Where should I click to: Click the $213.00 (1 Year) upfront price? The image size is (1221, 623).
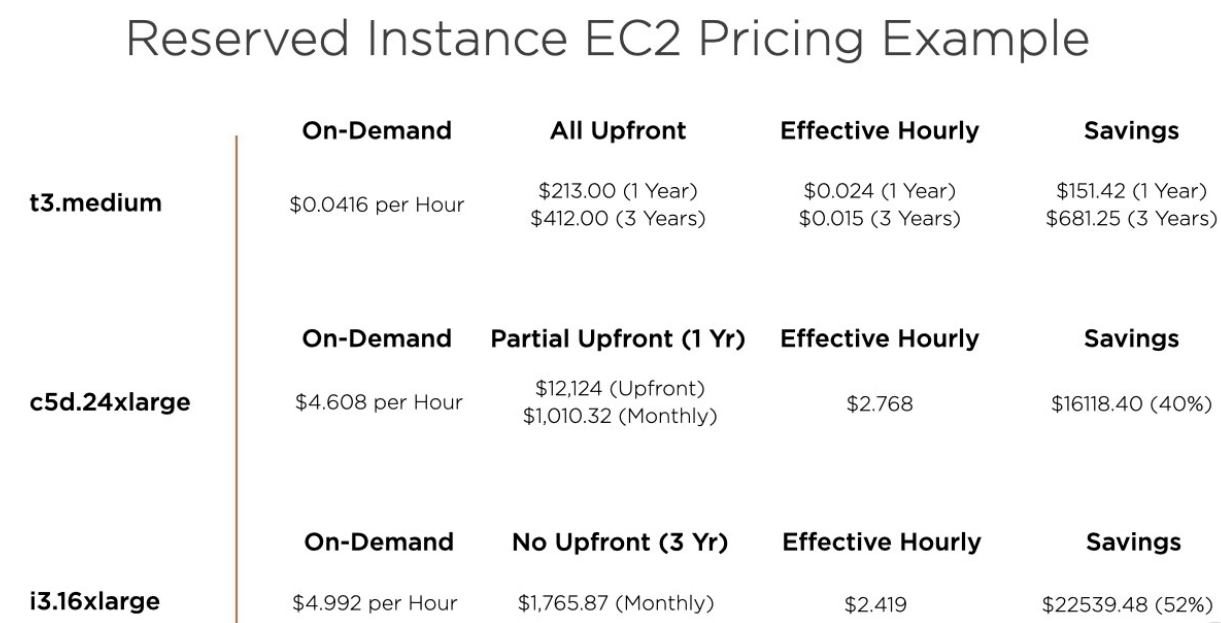pyautogui.click(x=617, y=192)
